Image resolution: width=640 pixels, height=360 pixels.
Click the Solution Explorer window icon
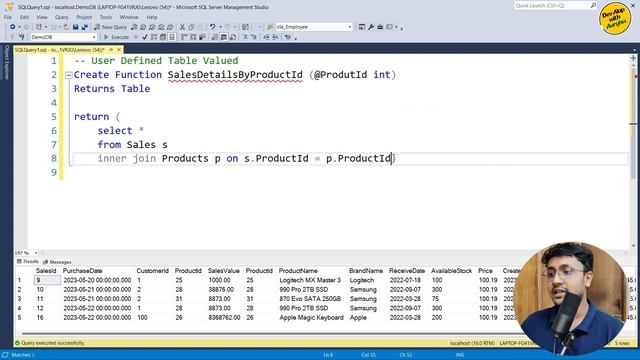(x=362, y=27)
